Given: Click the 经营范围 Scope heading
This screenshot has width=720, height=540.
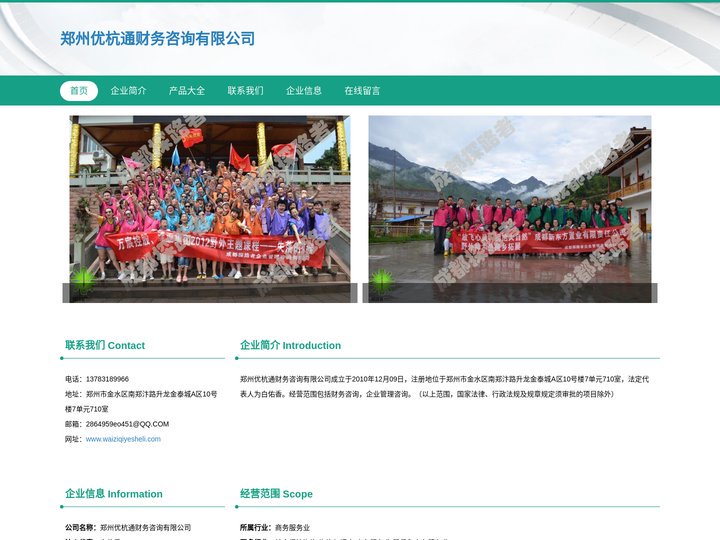Looking at the screenshot, I should click(276, 494).
